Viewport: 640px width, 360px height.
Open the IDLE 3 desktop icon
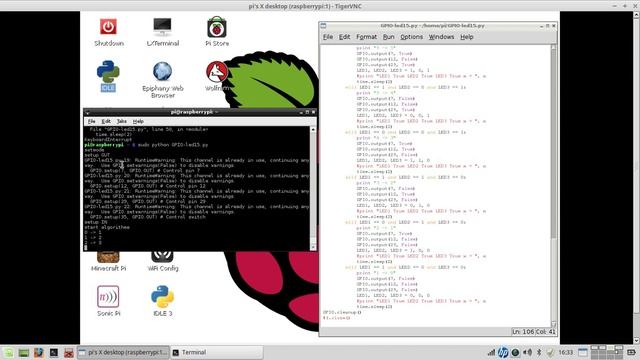(162, 301)
